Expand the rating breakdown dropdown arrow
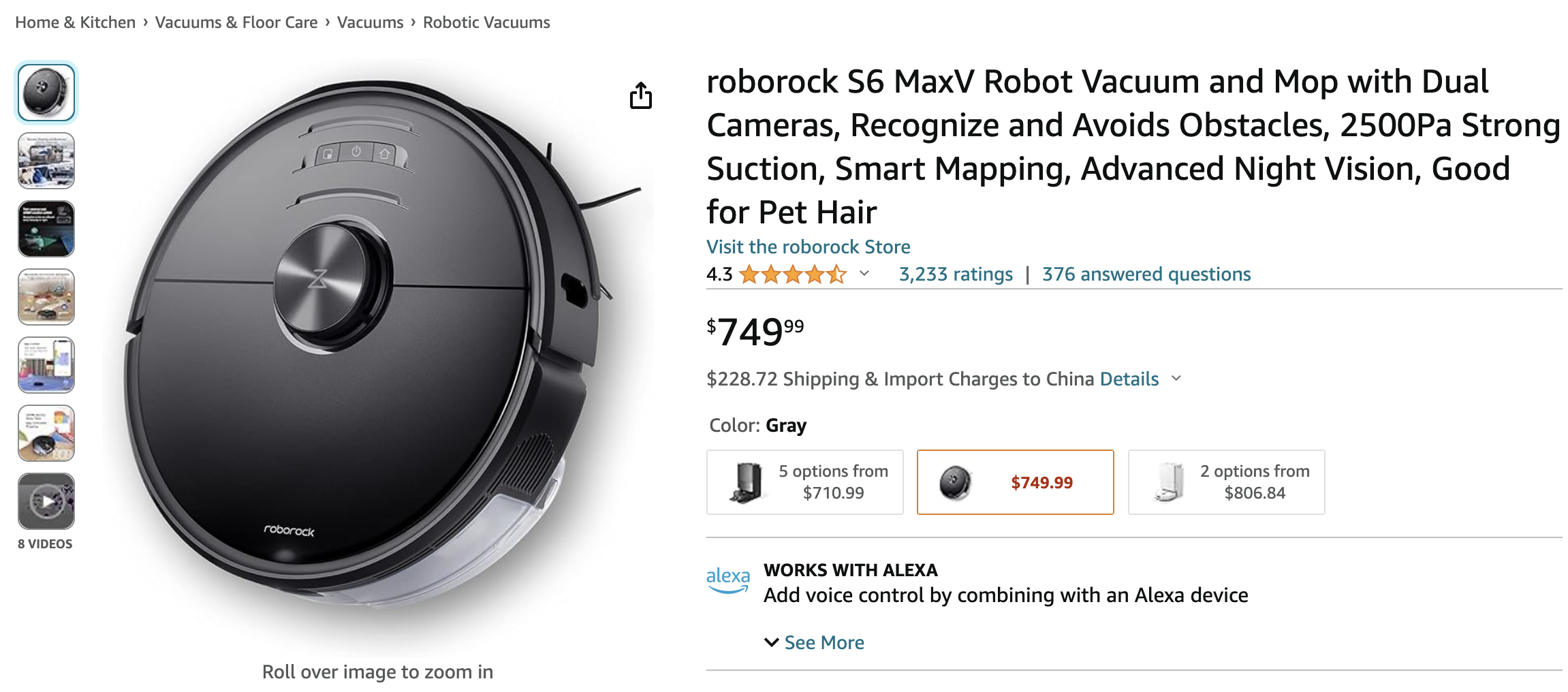Image resolution: width=1568 pixels, height=692 pixels. (x=864, y=274)
